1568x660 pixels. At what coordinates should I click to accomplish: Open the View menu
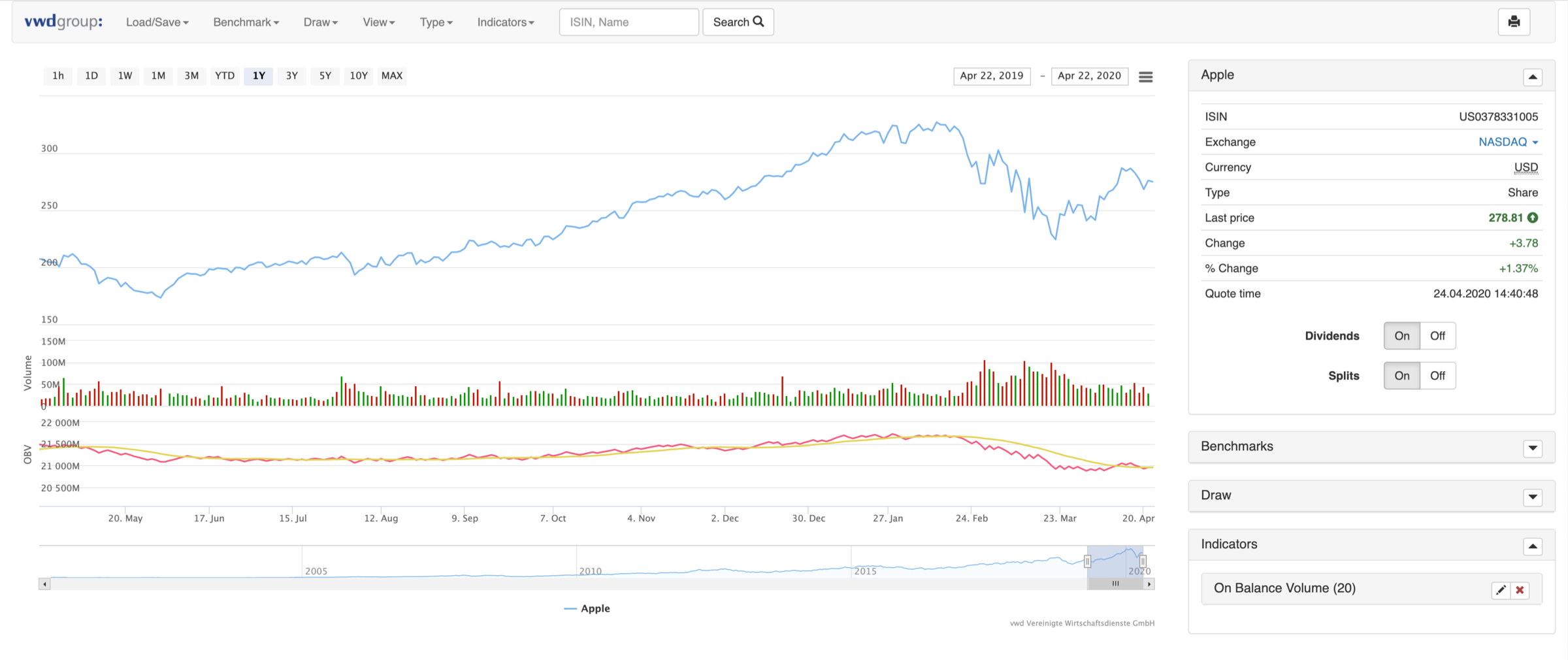point(378,22)
